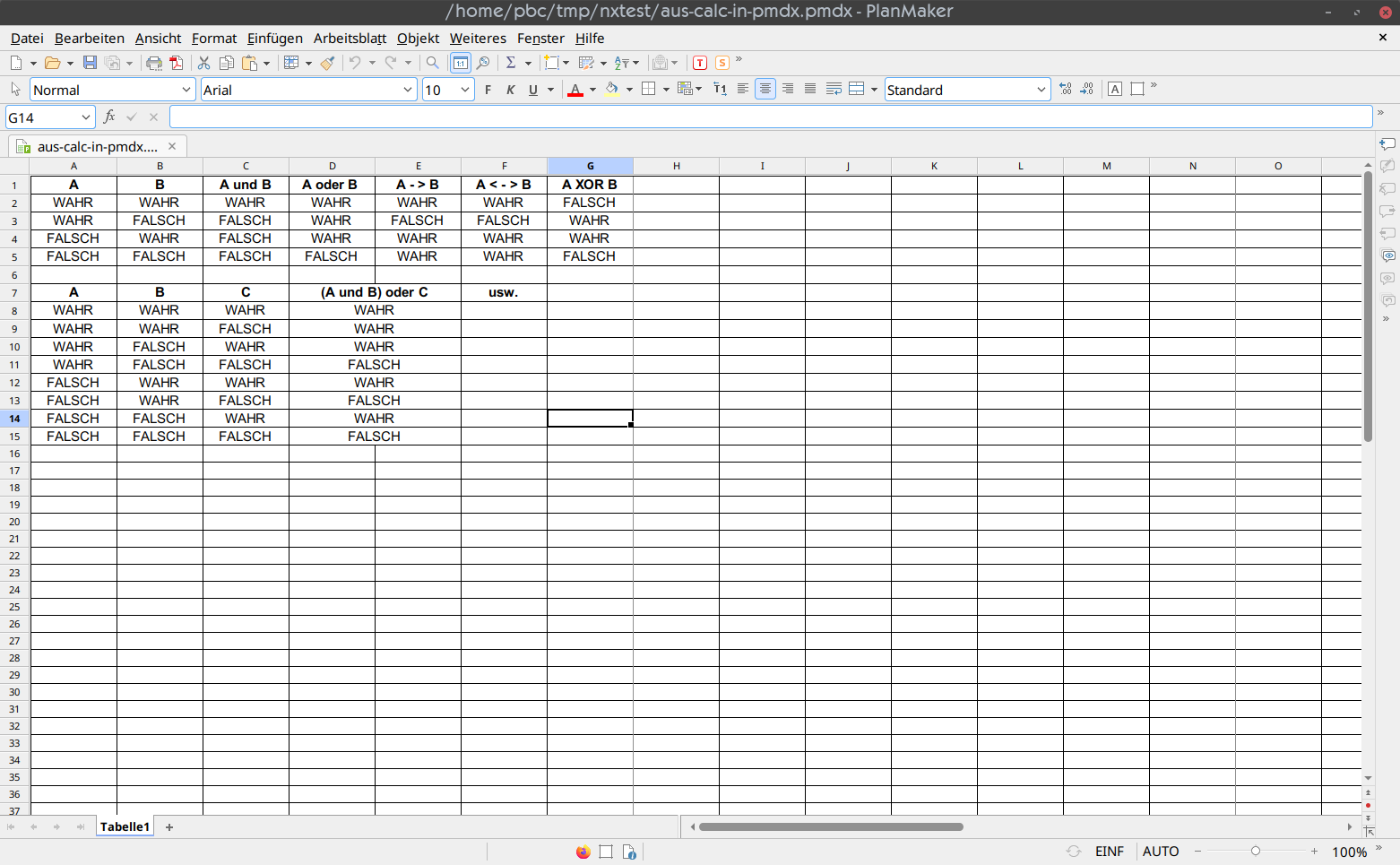This screenshot has width=1400, height=865.
Task: Click the Firefox icon in status bar
Action: (x=583, y=852)
